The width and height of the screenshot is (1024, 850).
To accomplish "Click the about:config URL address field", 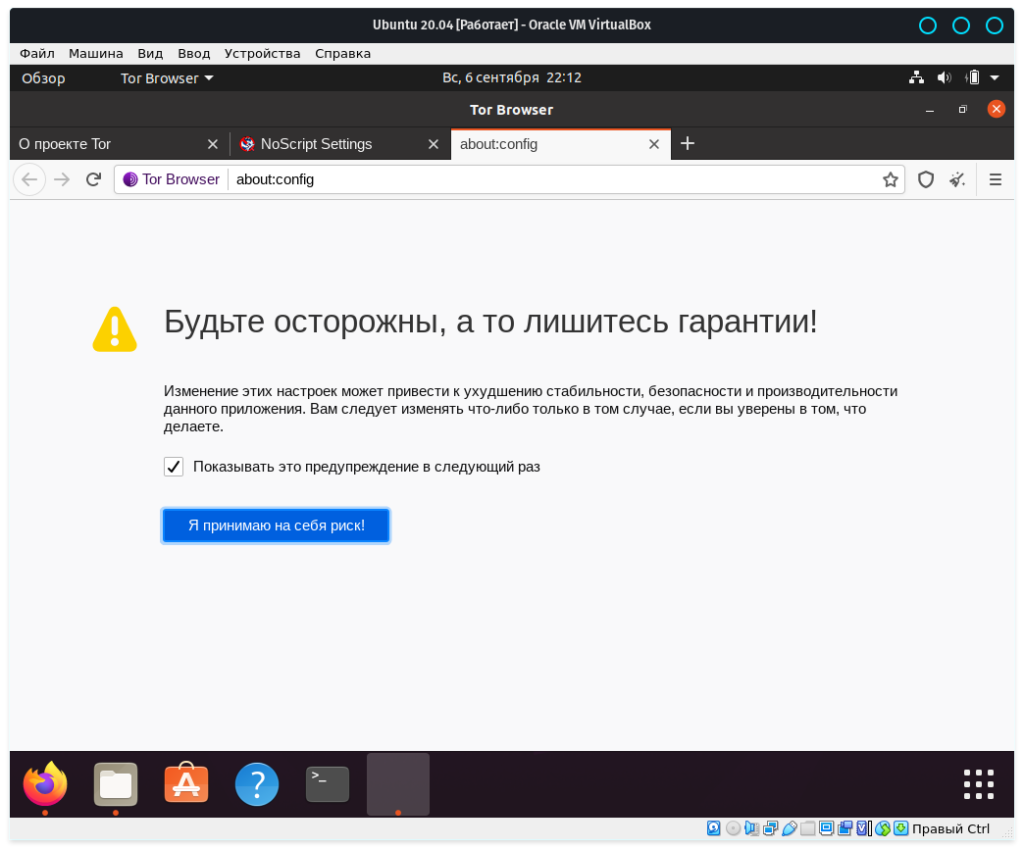I will point(550,180).
